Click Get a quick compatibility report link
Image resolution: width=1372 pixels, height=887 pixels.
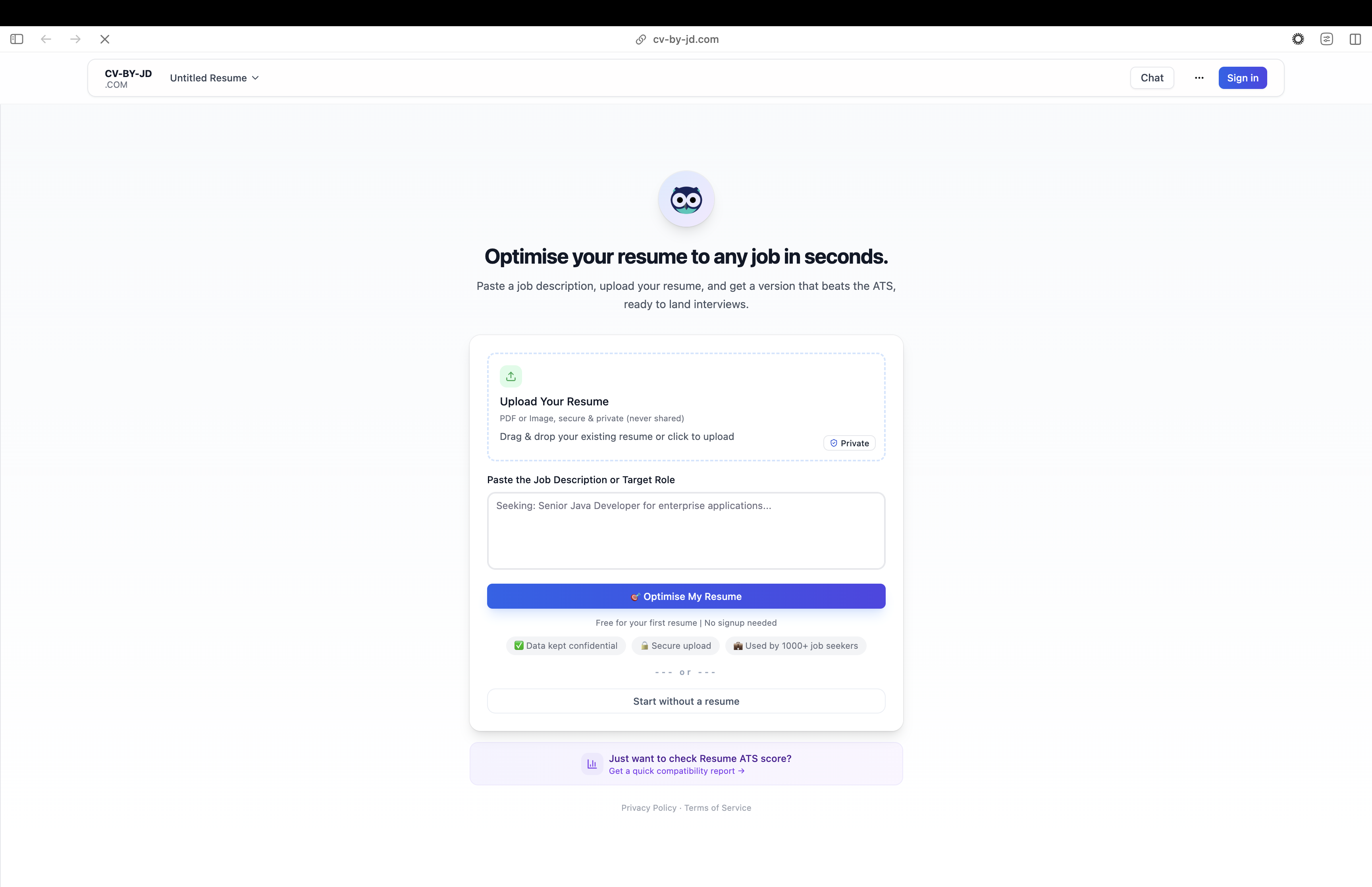676,771
